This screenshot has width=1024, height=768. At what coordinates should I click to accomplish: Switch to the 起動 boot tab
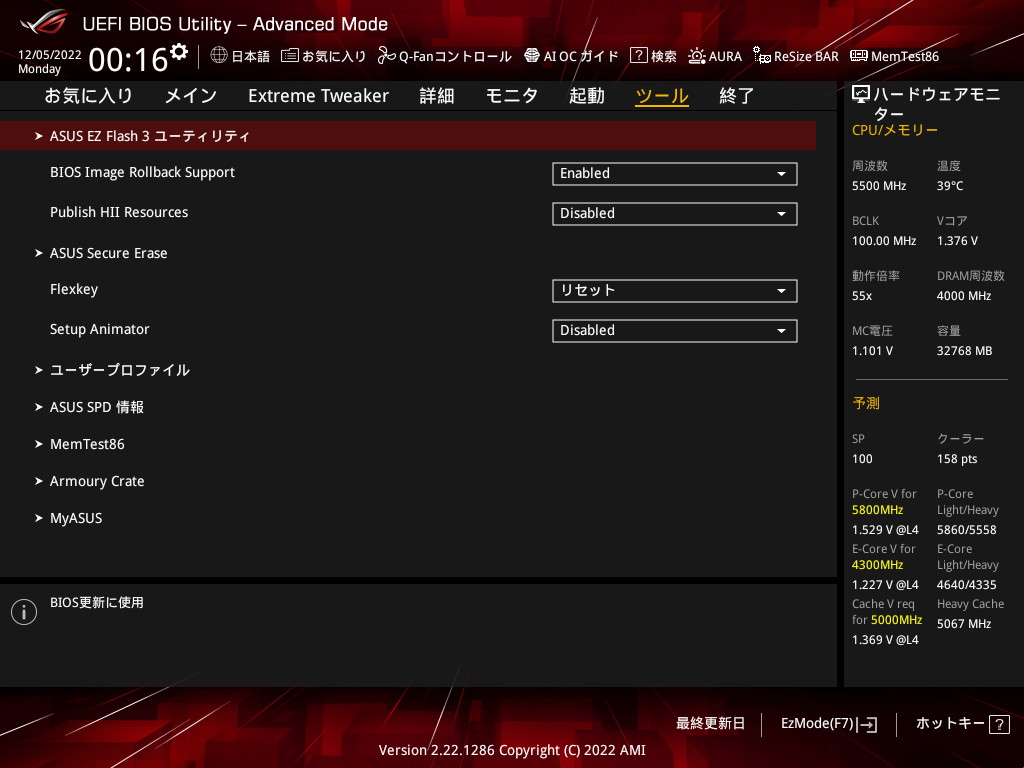click(x=586, y=96)
